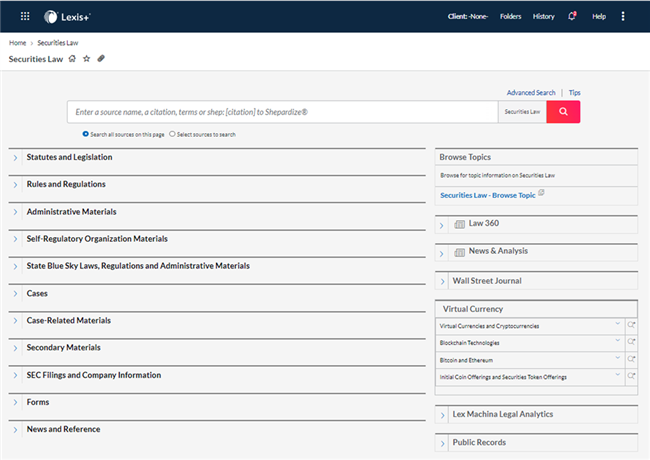650x460 pixels.
Task: Run search with red magnifier button
Action: pyautogui.click(x=563, y=111)
